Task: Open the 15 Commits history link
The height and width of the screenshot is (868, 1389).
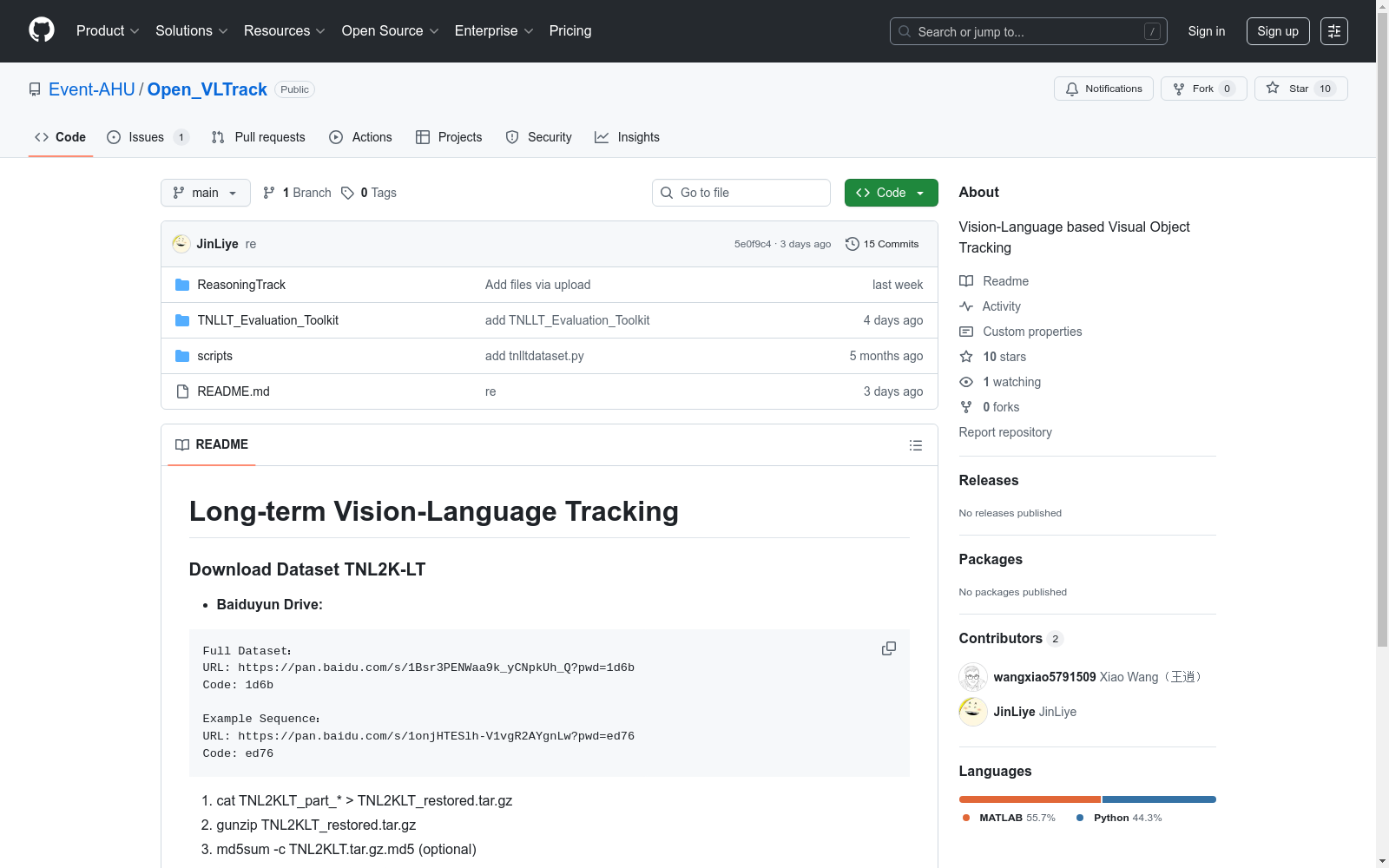Action: coord(882,244)
